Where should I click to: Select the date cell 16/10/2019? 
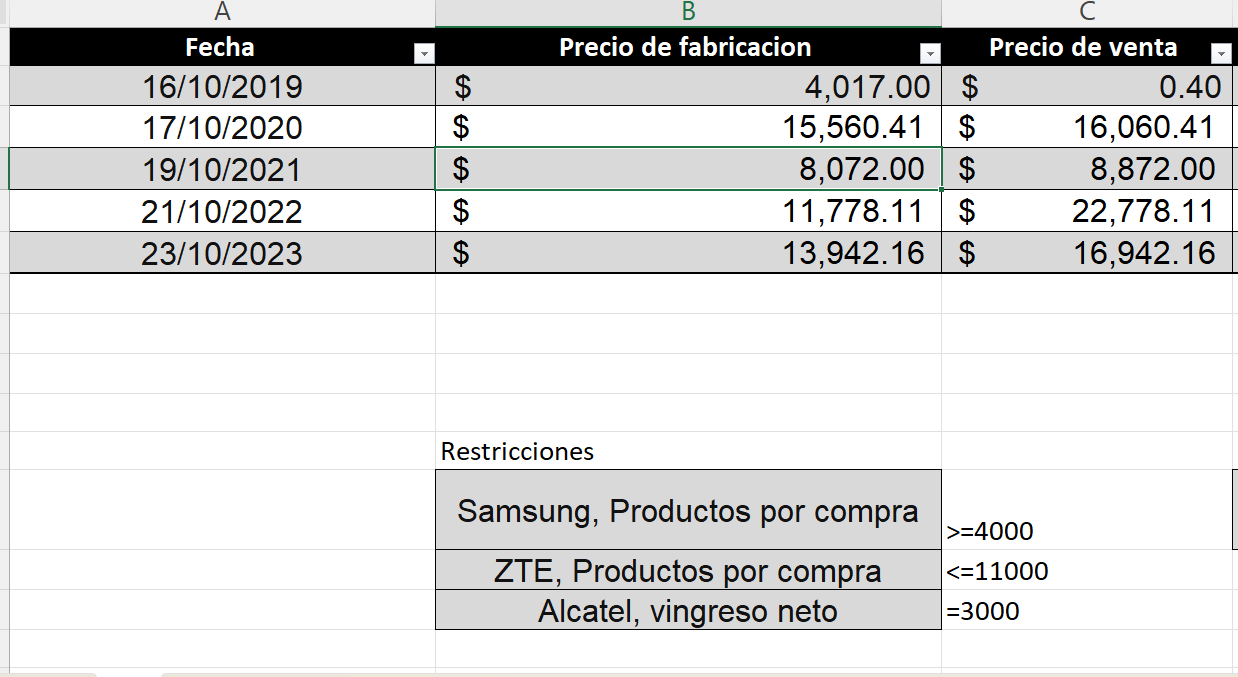222,87
